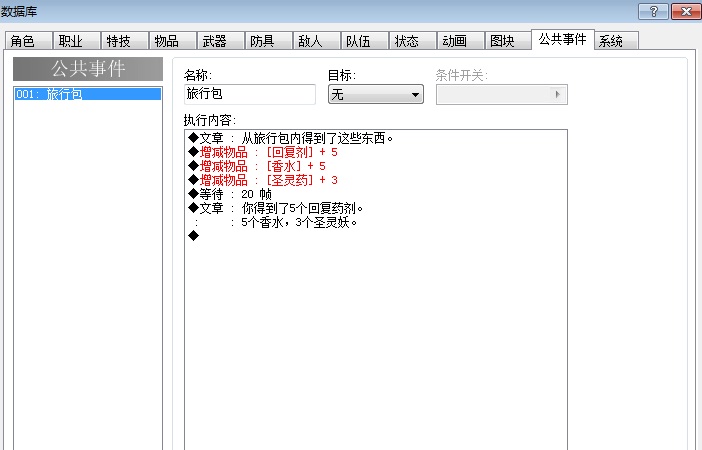This screenshot has height=450, width=702.
Task: Open the 武器 tab
Action: 221,41
